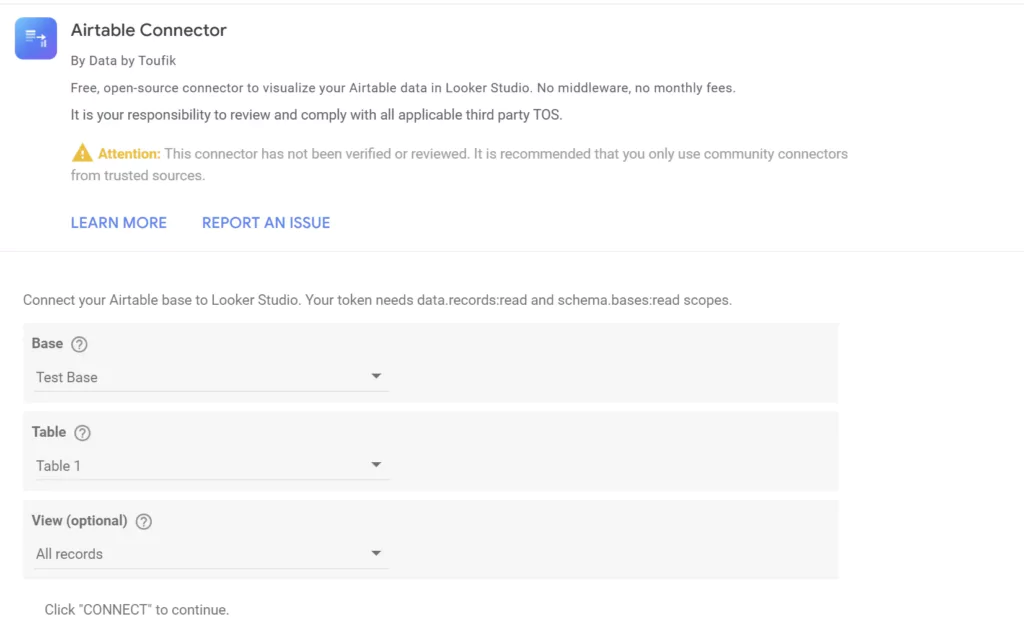Expand the Table dropdown arrow
Screen dimensions: 1024x640
click(376, 465)
